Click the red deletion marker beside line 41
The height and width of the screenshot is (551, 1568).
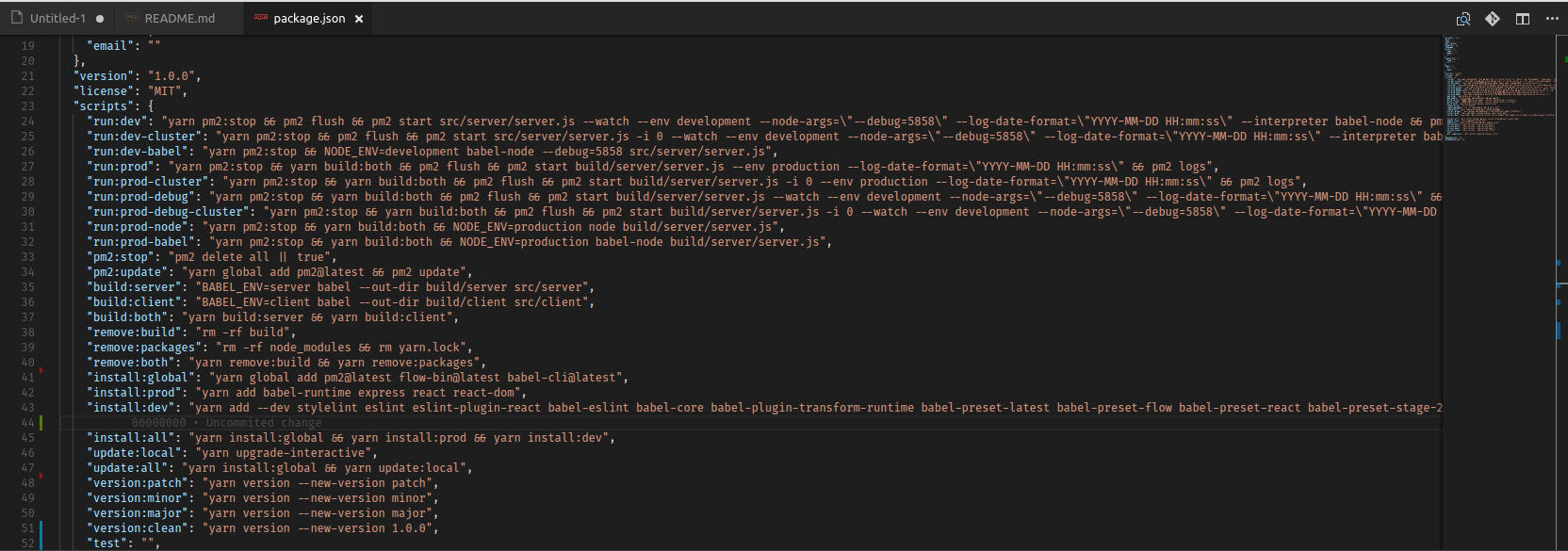coord(41,370)
